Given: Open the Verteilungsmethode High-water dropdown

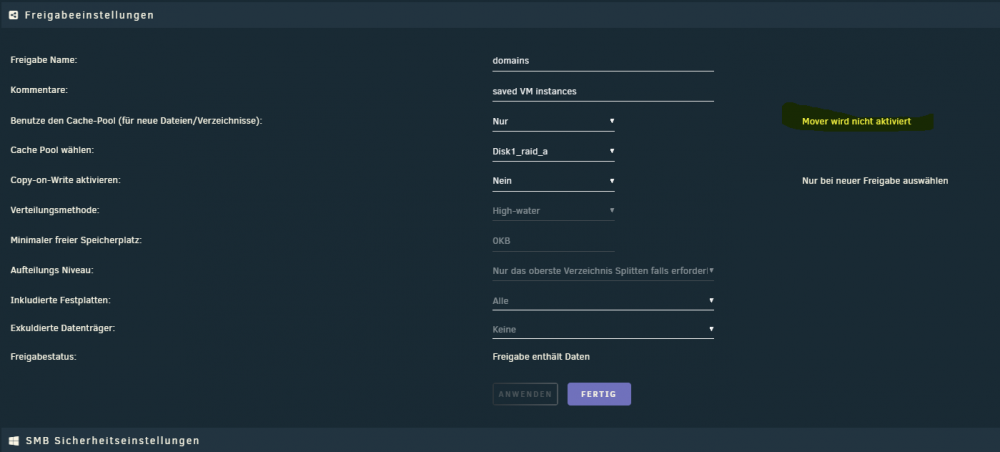Looking at the screenshot, I should (553, 210).
